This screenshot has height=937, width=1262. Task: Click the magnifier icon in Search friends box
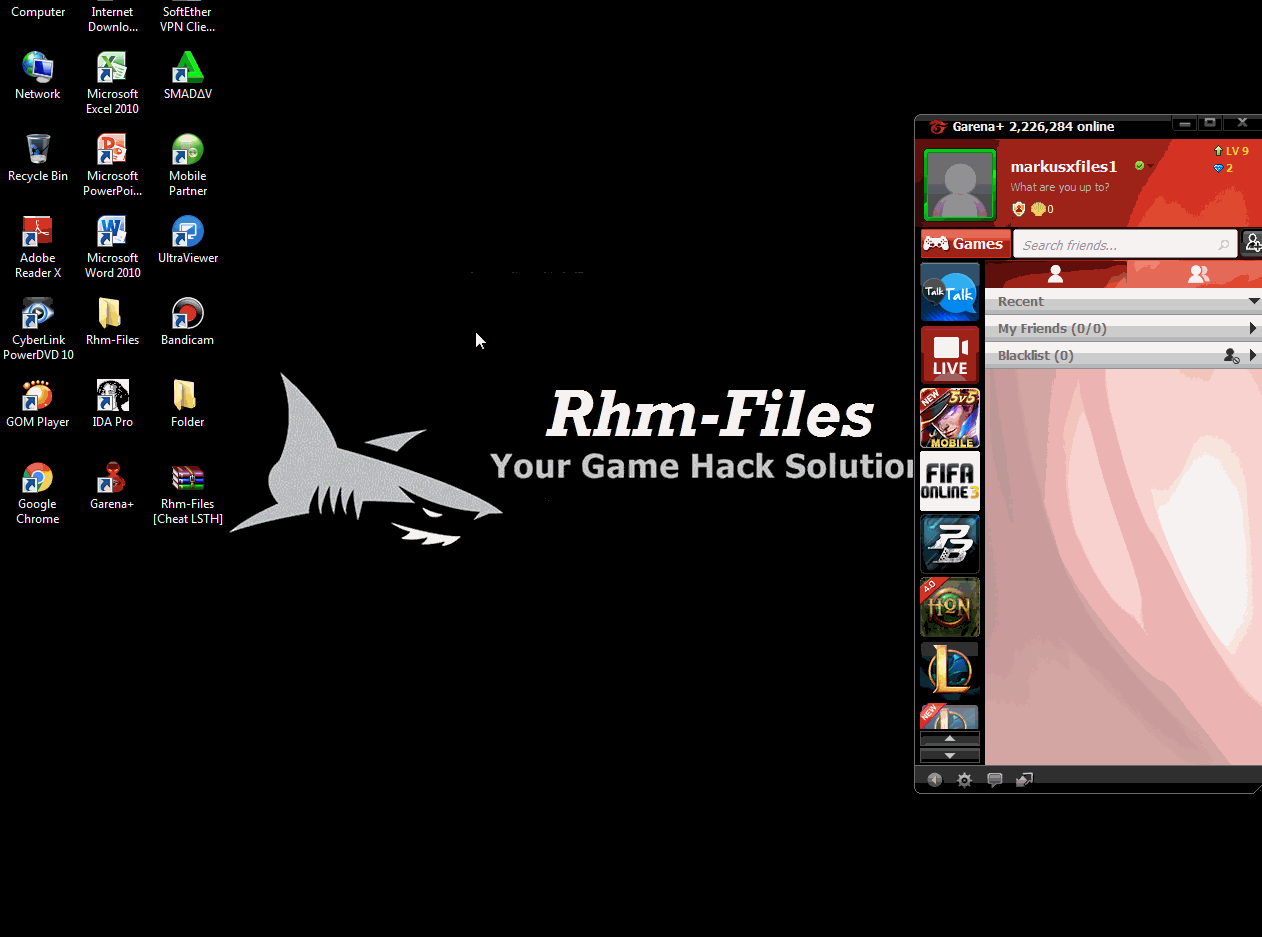[1224, 245]
